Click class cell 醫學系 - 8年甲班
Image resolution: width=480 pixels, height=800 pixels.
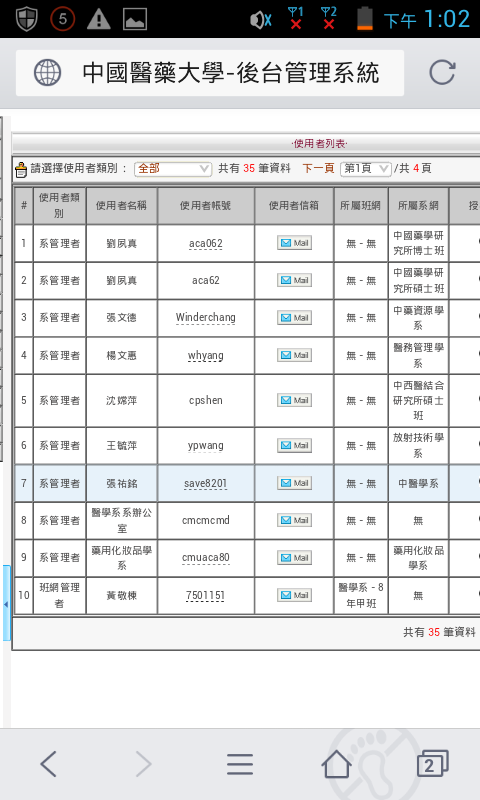click(x=361, y=595)
